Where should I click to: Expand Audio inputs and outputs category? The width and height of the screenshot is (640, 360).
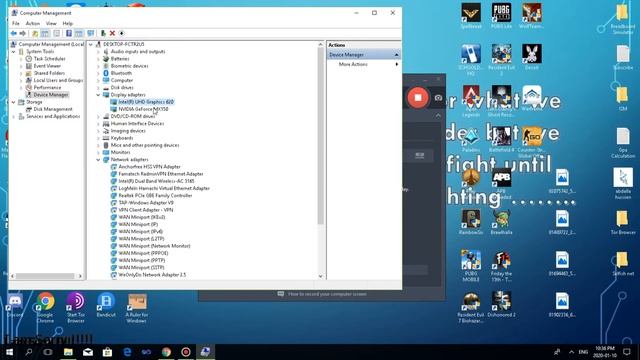click(x=98, y=52)
